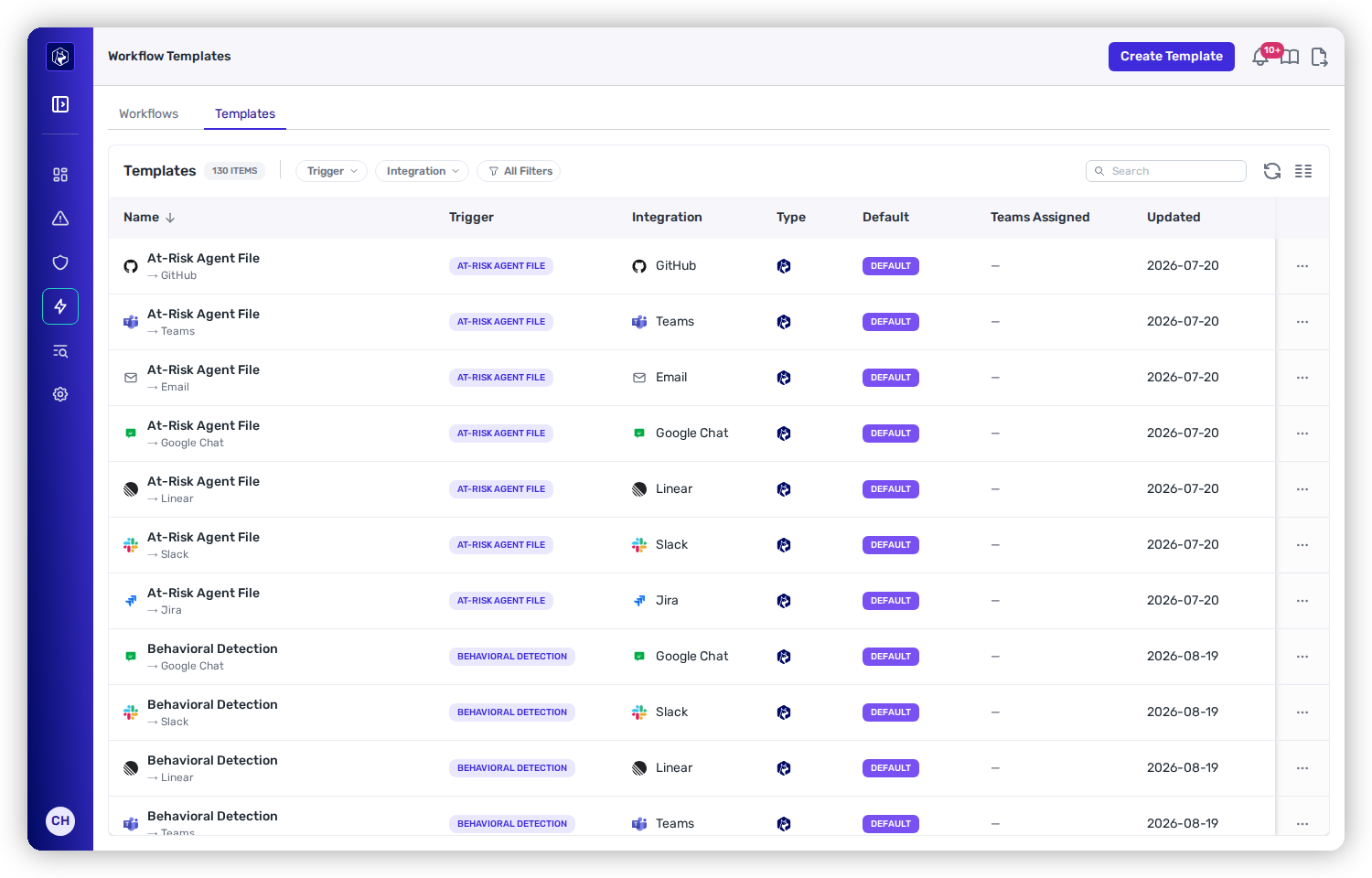Click the Workflow Templates page title
This screenshot has width=1372, height=878.
coord(169,57)
